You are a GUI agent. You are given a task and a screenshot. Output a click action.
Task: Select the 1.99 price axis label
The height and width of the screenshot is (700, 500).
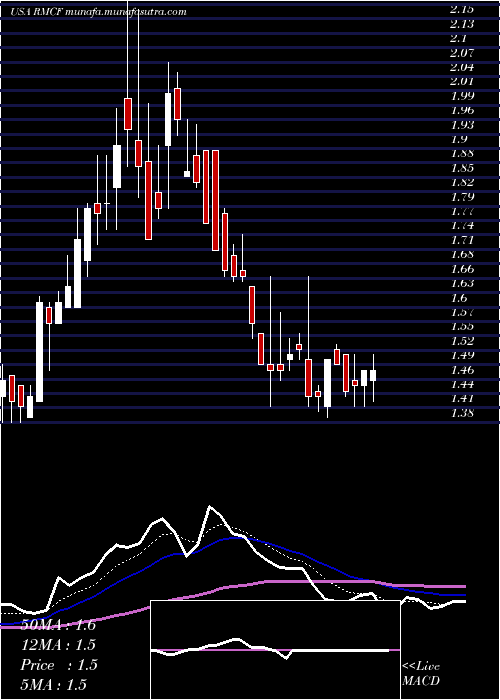[x=462, y=96]
